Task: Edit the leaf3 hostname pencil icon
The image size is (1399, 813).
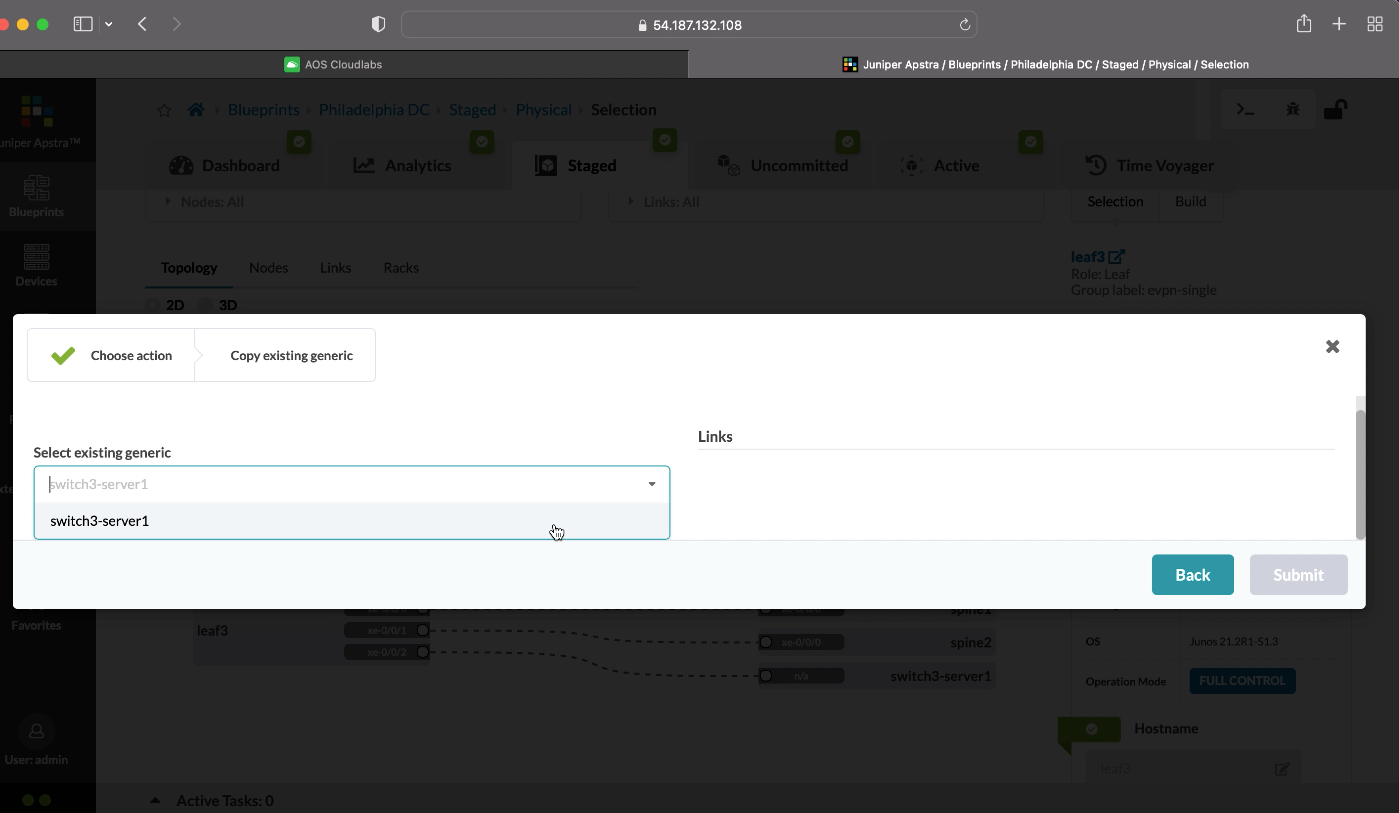Action: (x=1281, y=769)
